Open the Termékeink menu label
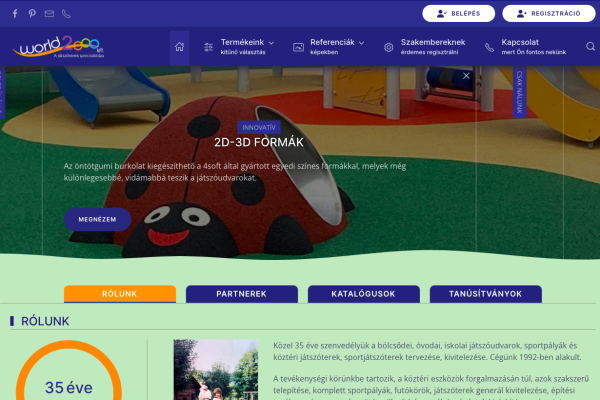This screenshot has height=400, width=600. [242, 42]
